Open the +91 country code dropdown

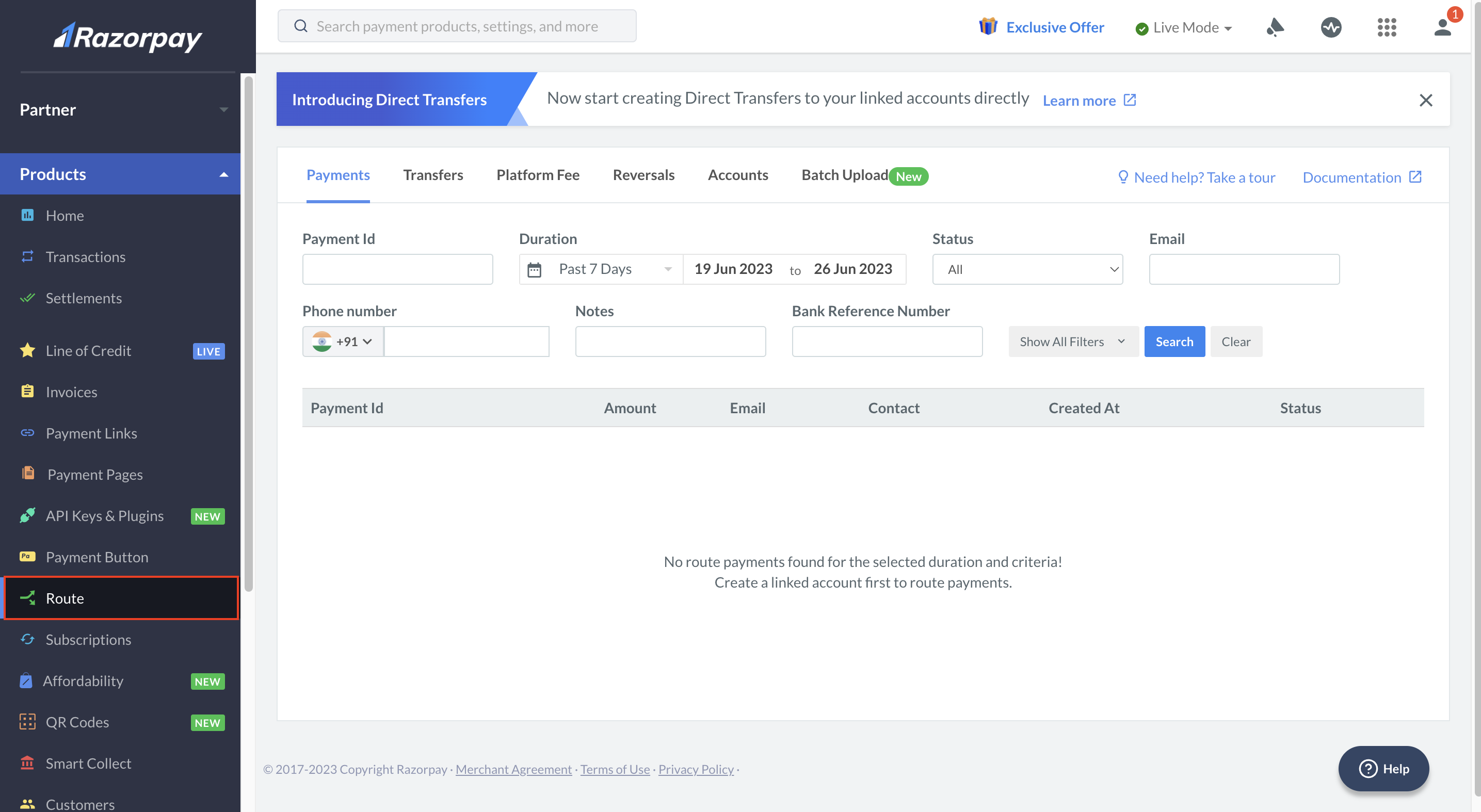(343, 342)
